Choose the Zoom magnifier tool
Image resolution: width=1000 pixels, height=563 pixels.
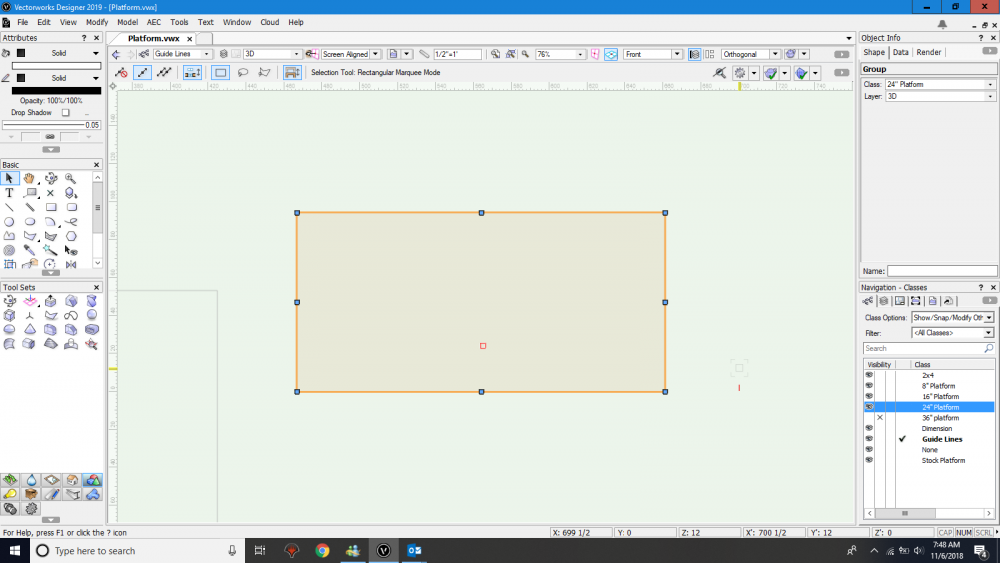pos(70,178)
